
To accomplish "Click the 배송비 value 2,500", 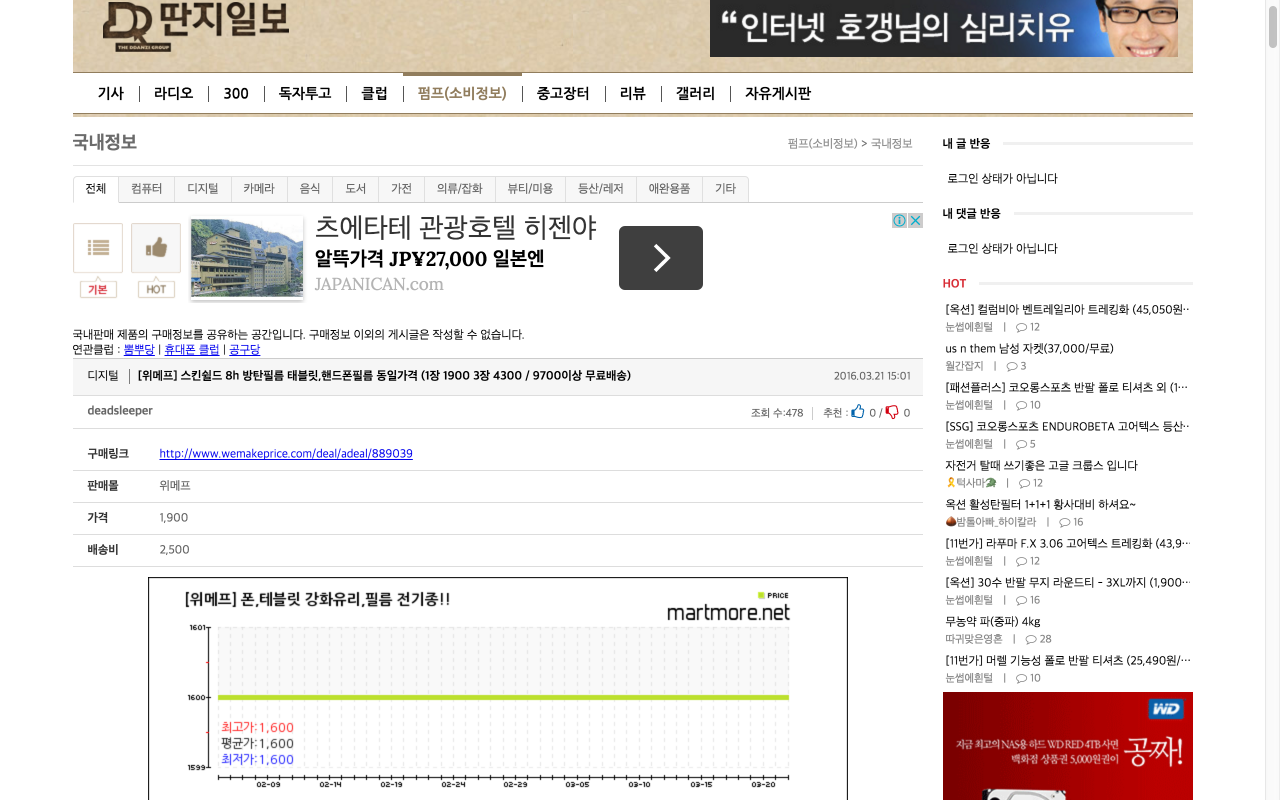I will [175, 549].
